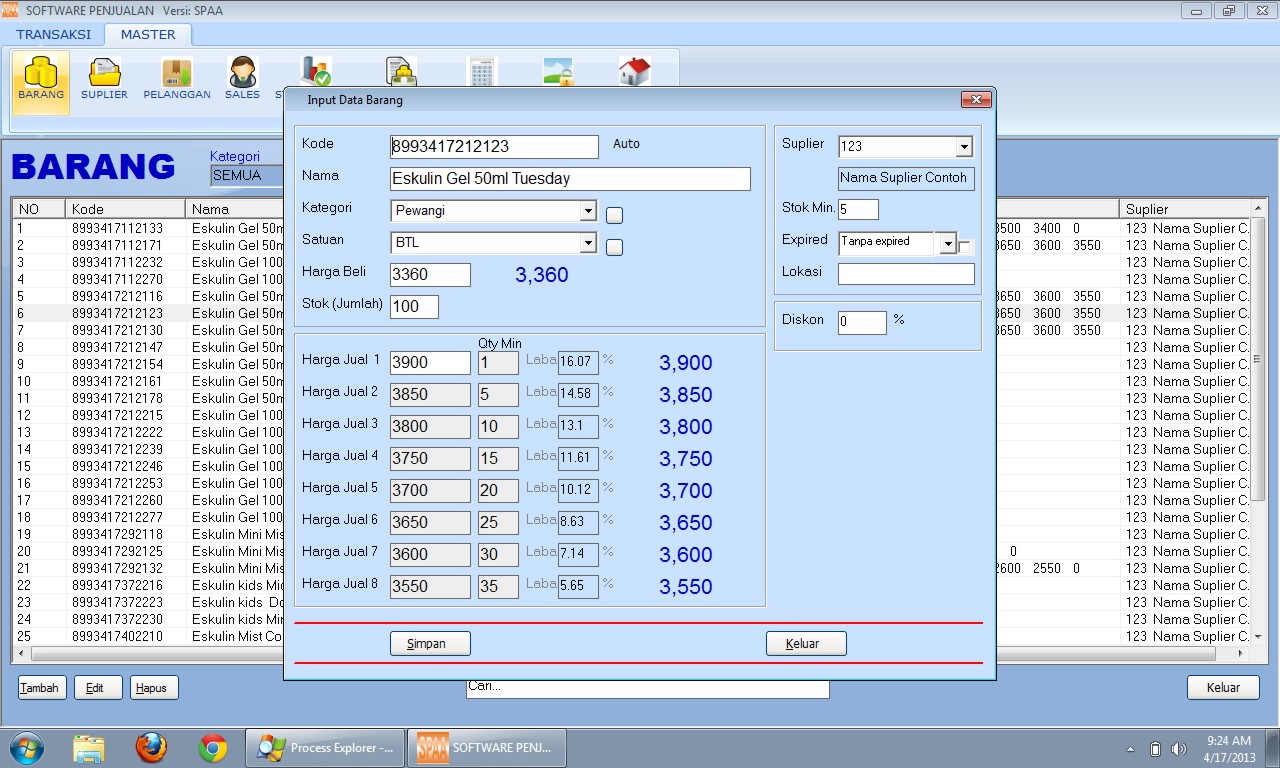Image resolution: width=1280 pixels, height=768 pixels.
Task: Select row with Kode 8993417292118
Action: pos(150,534)
